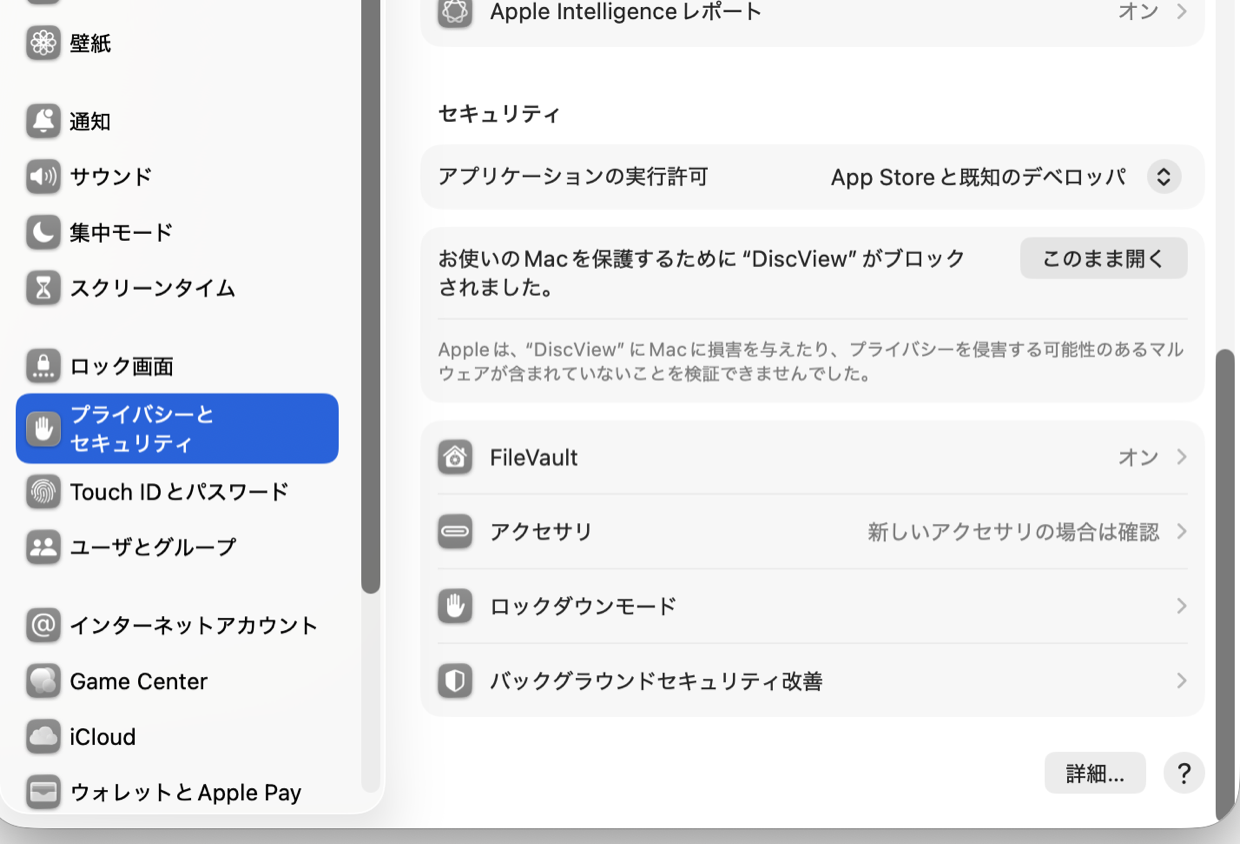Click the Screen Time hourglass icon
Image resolution: width=1240 pixels, height=844 pixels.
[x=43, y=288]
